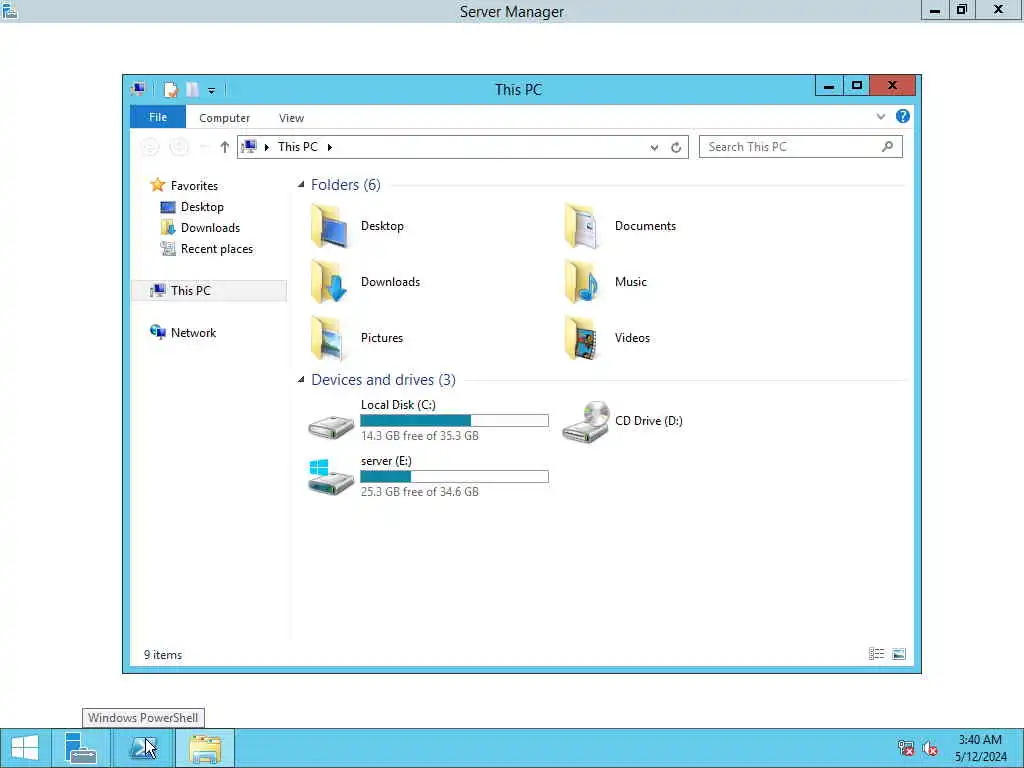Expand breadcrumb arrow after This PC

coord(329,147)
